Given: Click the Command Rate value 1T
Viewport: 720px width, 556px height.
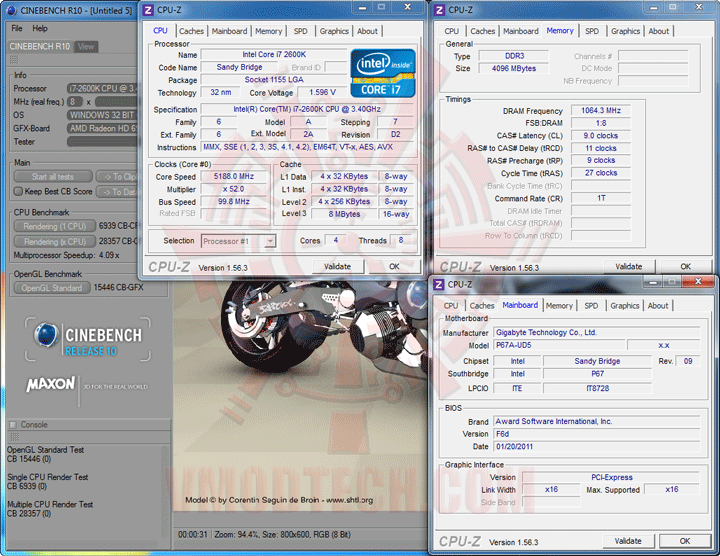Looking at the screenshot, I should (601, 198).
